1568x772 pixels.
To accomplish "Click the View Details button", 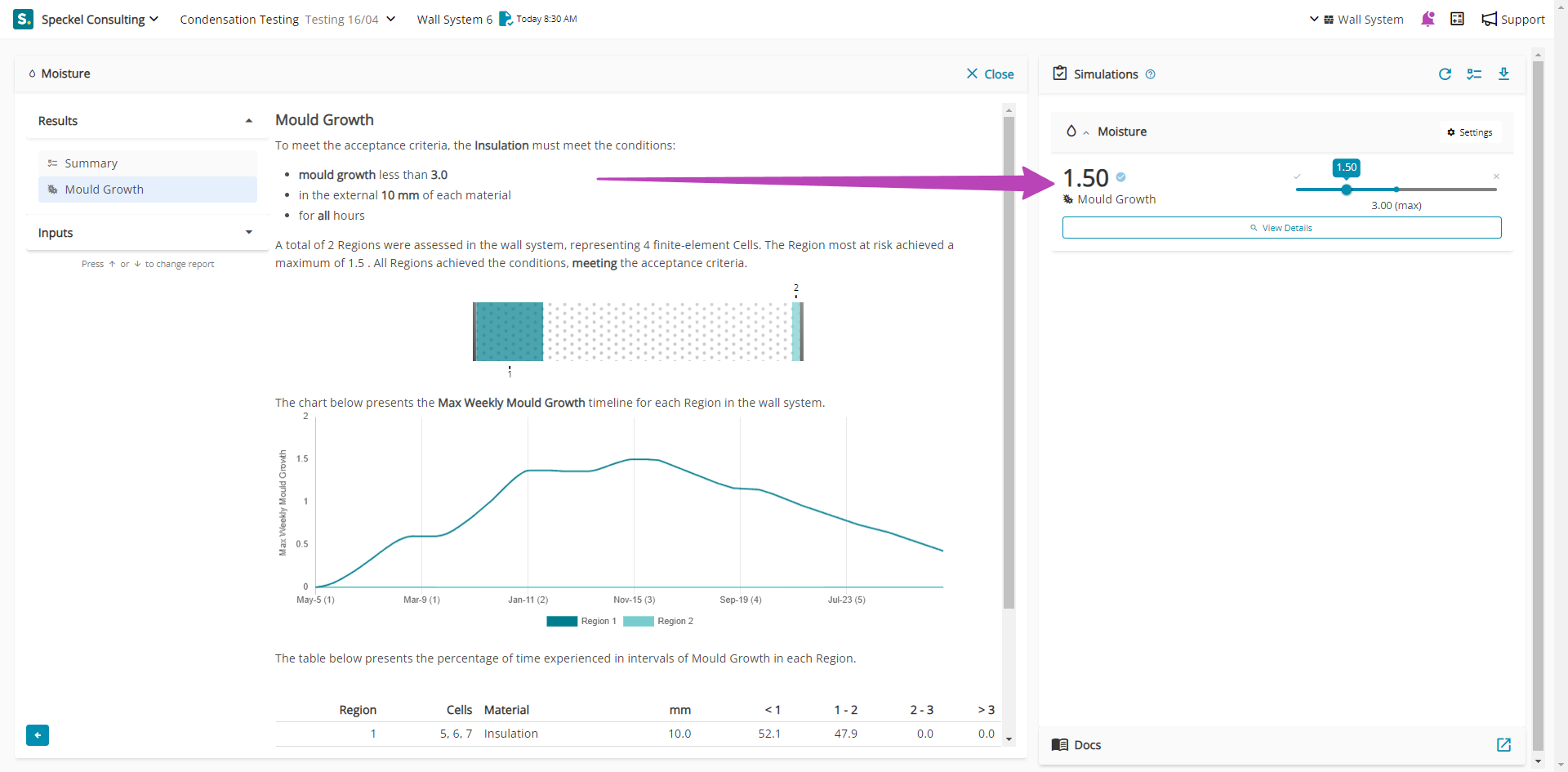I will [x=1281, y=228].
